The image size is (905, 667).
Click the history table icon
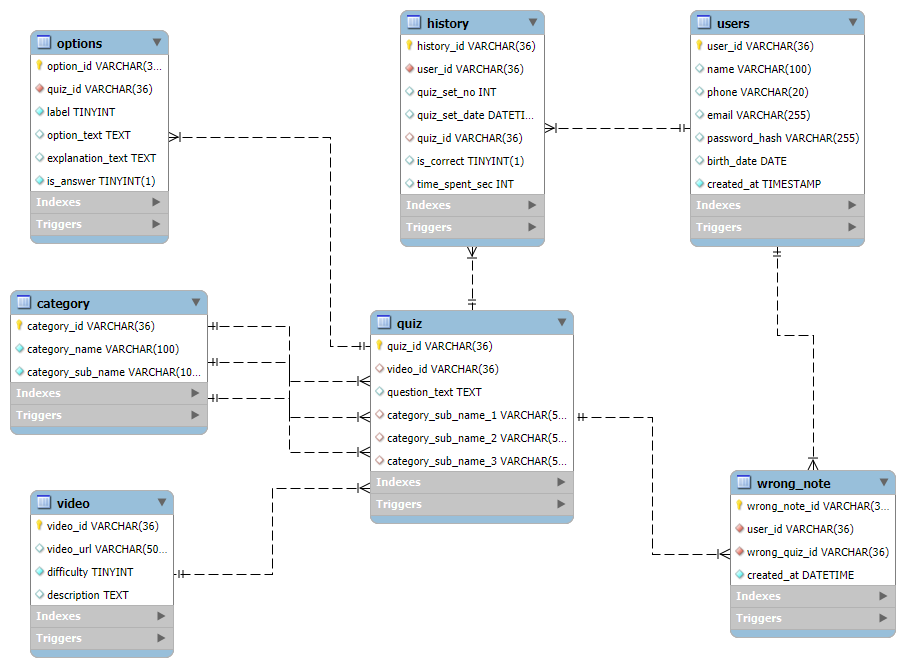(414, 23)
